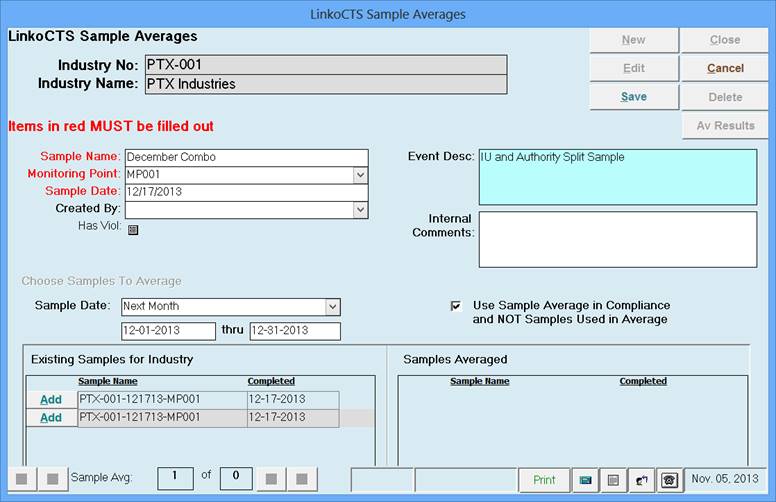Uncheck Use Sample Average in Compliance
Viewport: 776px width, 502px height.
click(456, 306)
